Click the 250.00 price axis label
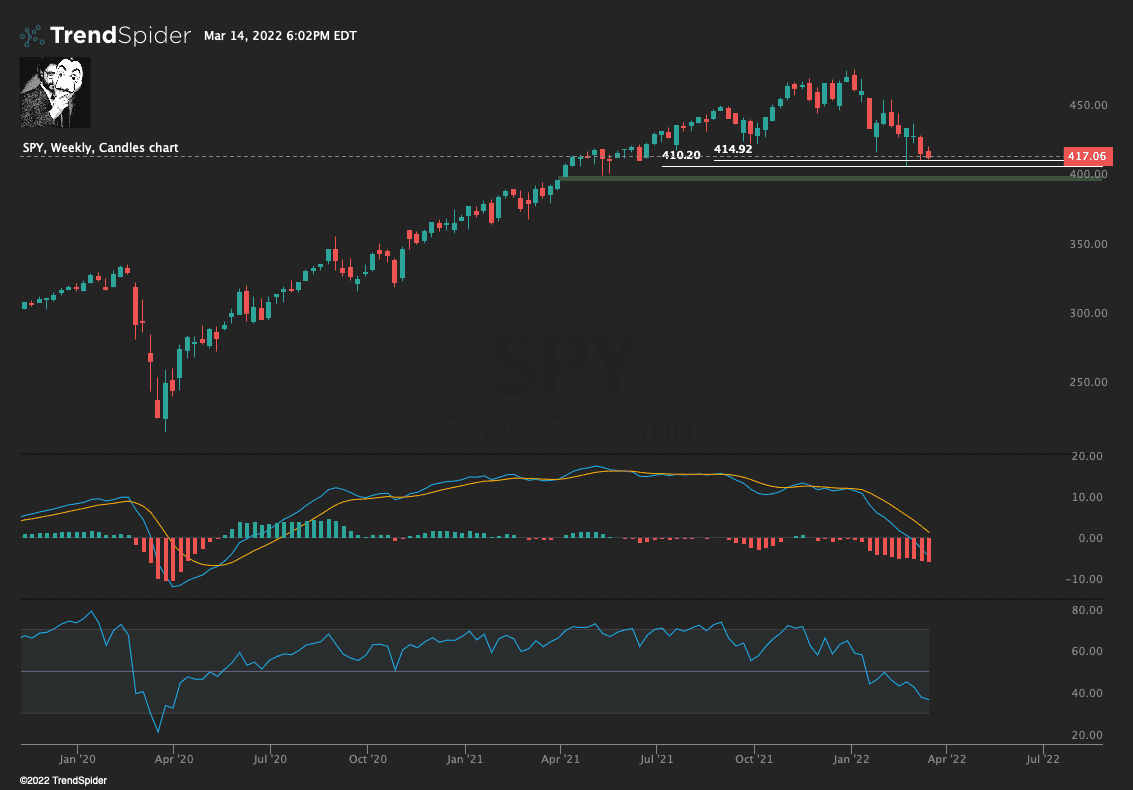The width and height of the screenshot is (1133, 790). 1086,383
